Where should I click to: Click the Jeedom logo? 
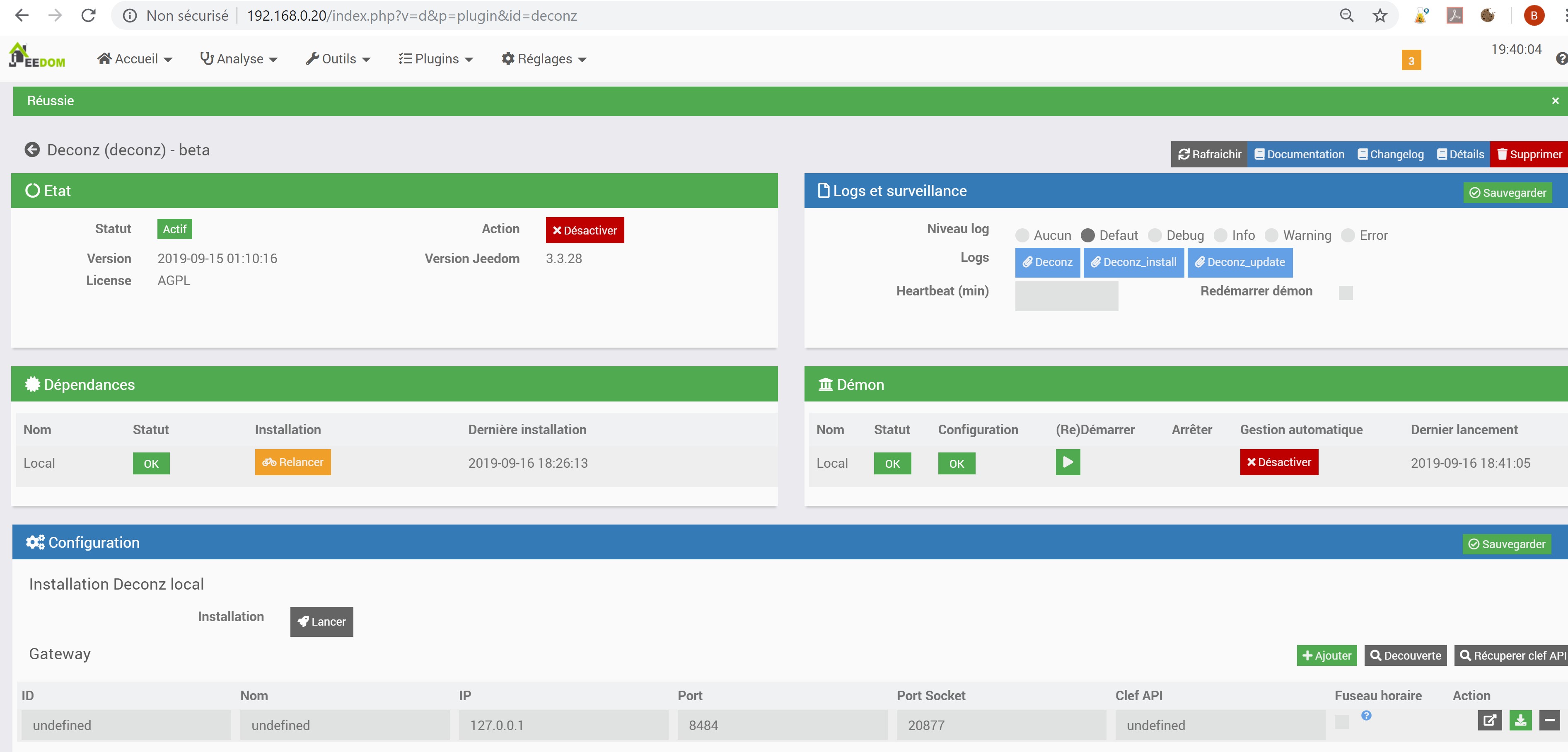37,56
